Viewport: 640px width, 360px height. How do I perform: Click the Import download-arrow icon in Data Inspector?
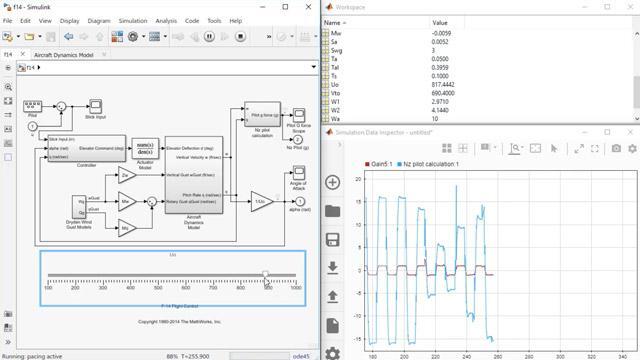click(x=333, y=268)
